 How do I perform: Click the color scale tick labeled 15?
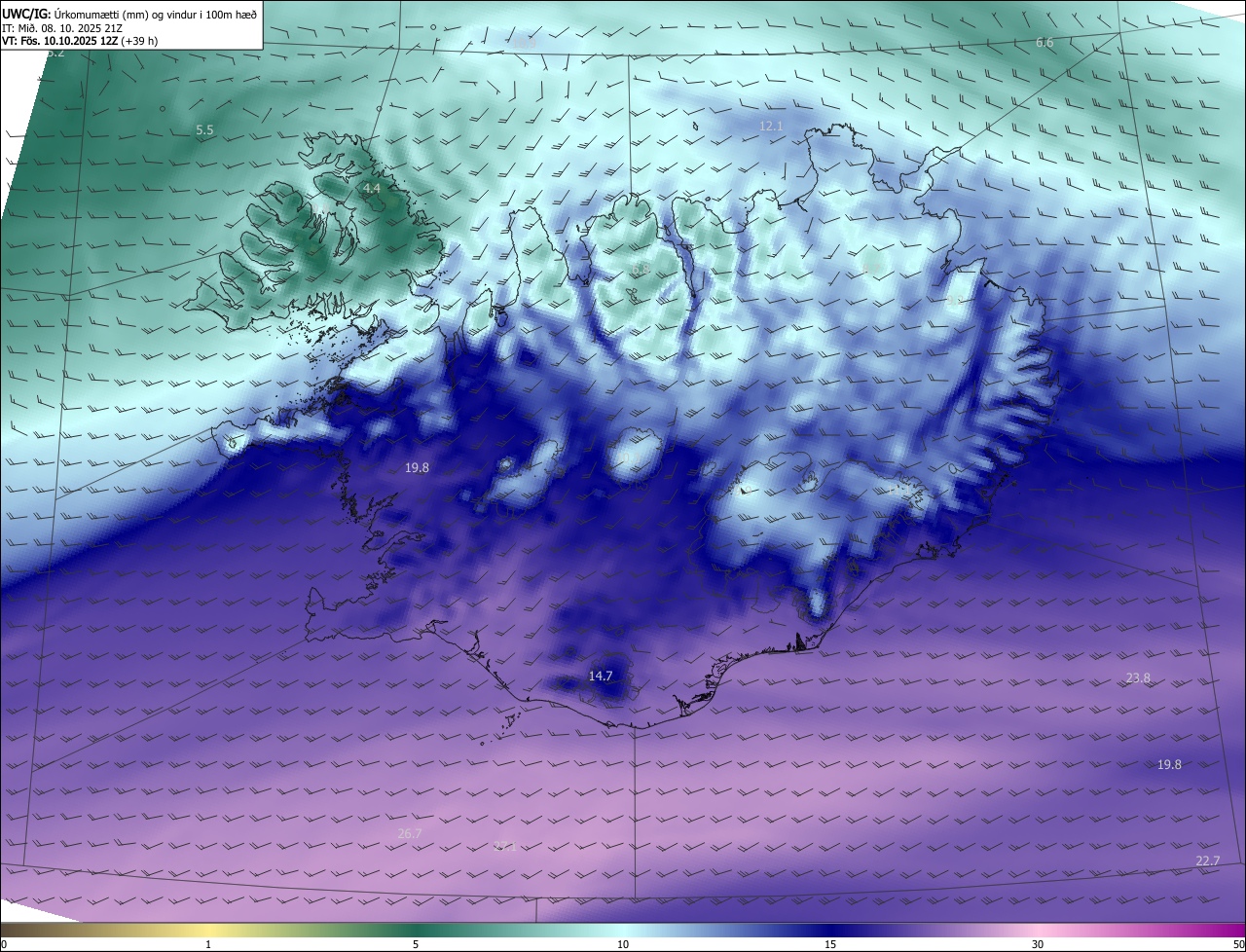click(830, 944)
